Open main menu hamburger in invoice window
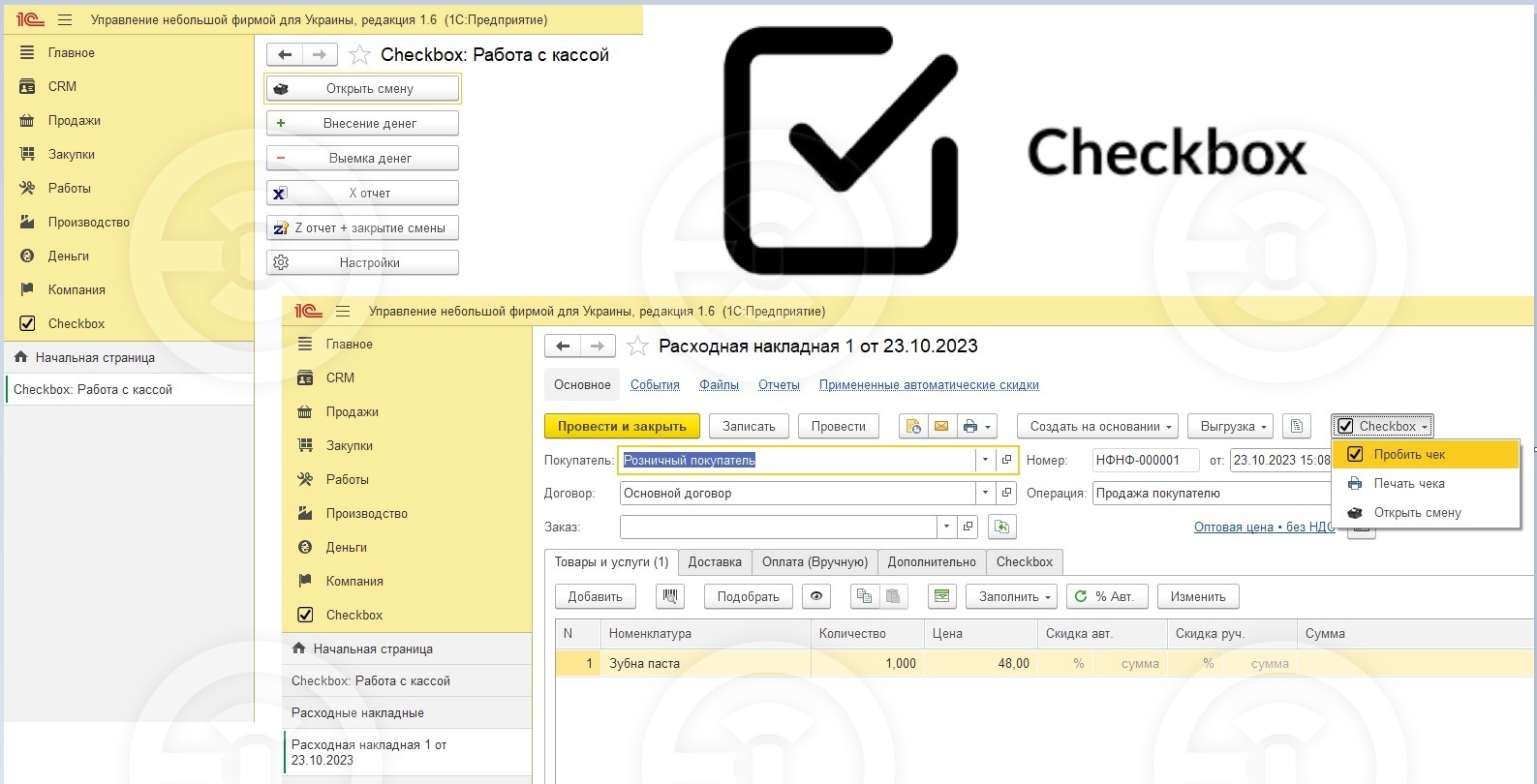1537x784 pixels. coord(343,311)
